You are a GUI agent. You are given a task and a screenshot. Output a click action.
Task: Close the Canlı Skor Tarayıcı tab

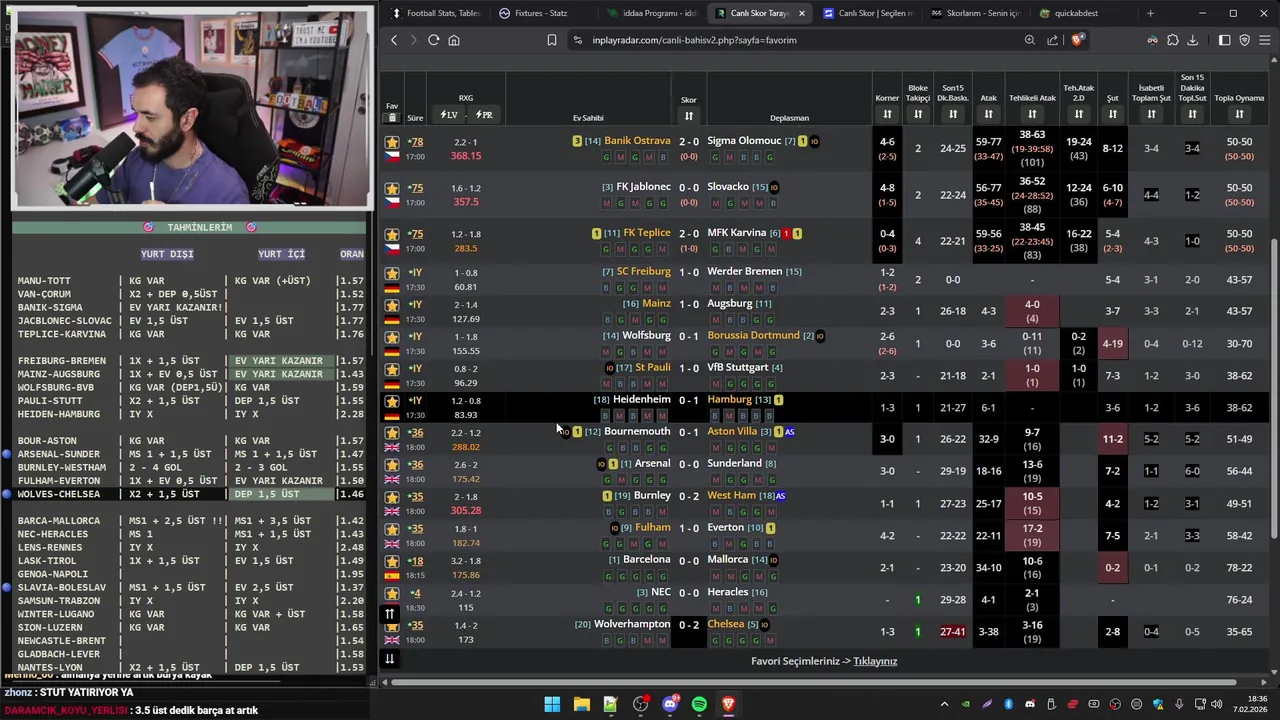pos(801,13)
